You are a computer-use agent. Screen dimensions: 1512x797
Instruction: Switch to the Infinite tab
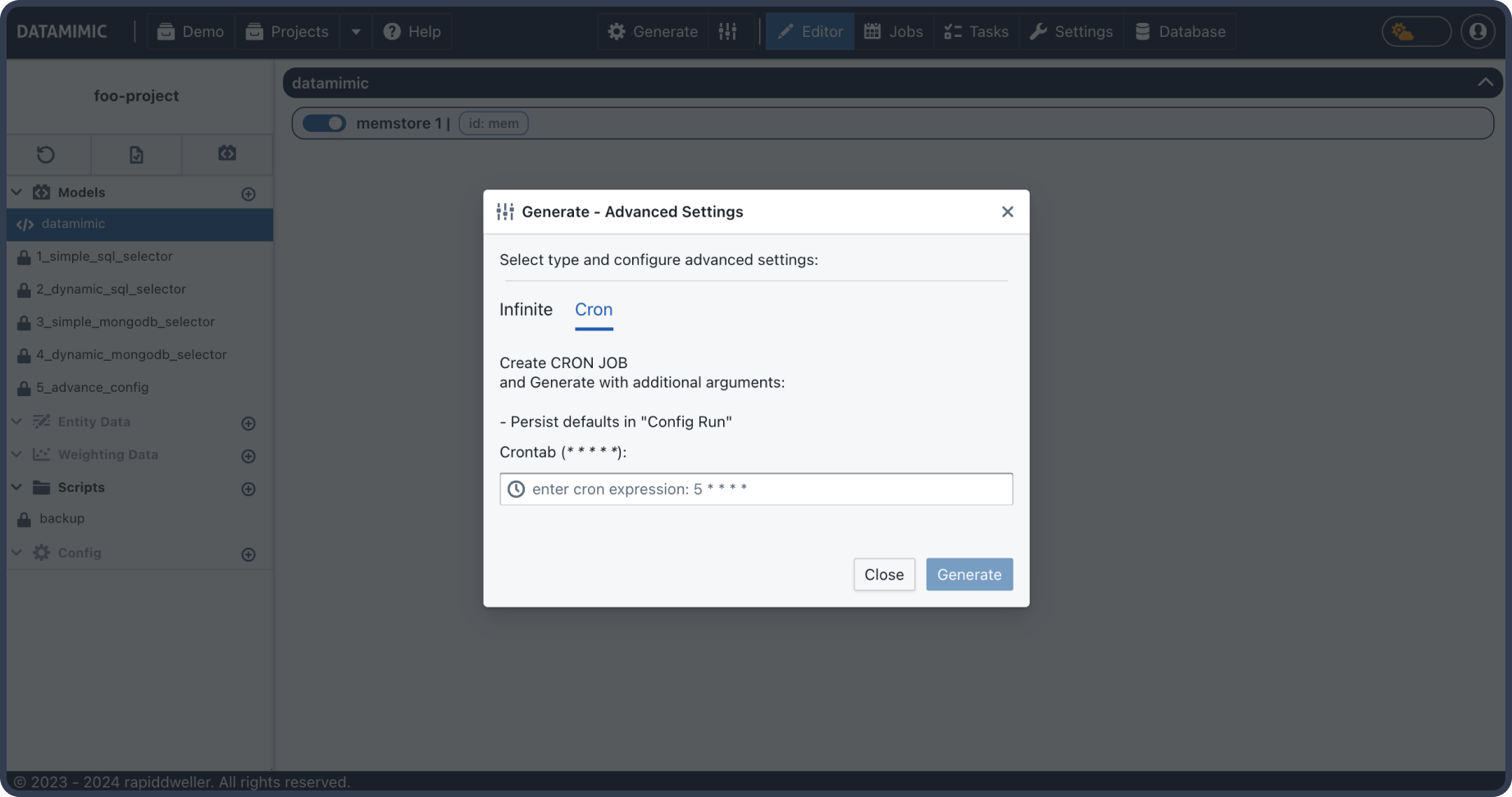[526, 309]
